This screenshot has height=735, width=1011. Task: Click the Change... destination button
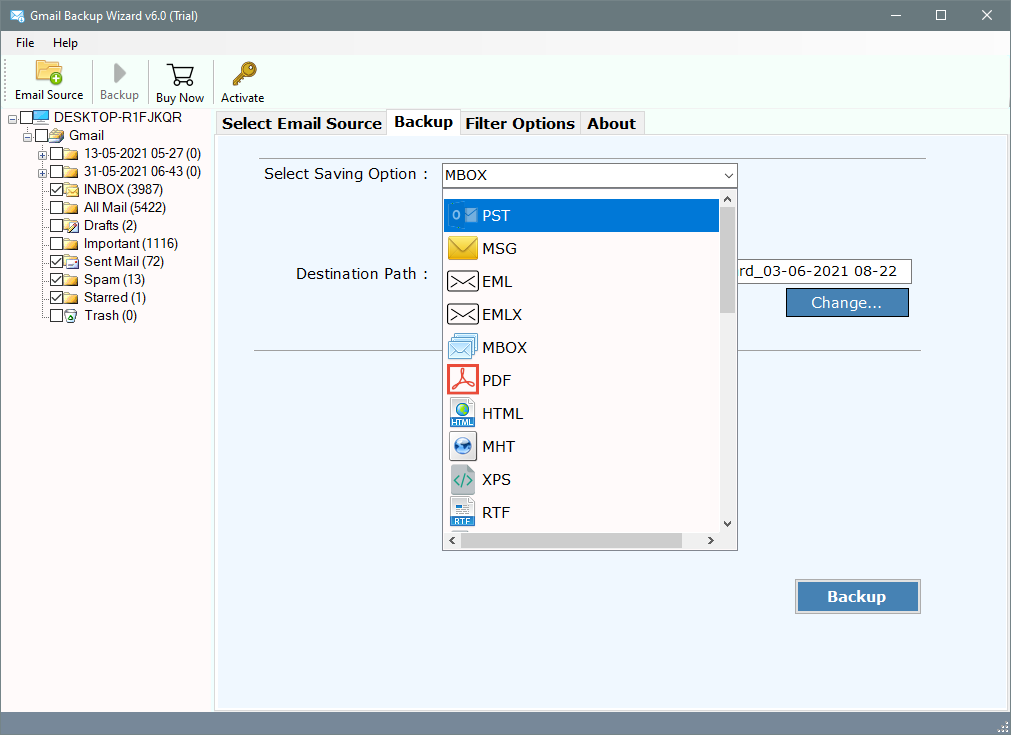pyautogui.click(x=846, y=303)
